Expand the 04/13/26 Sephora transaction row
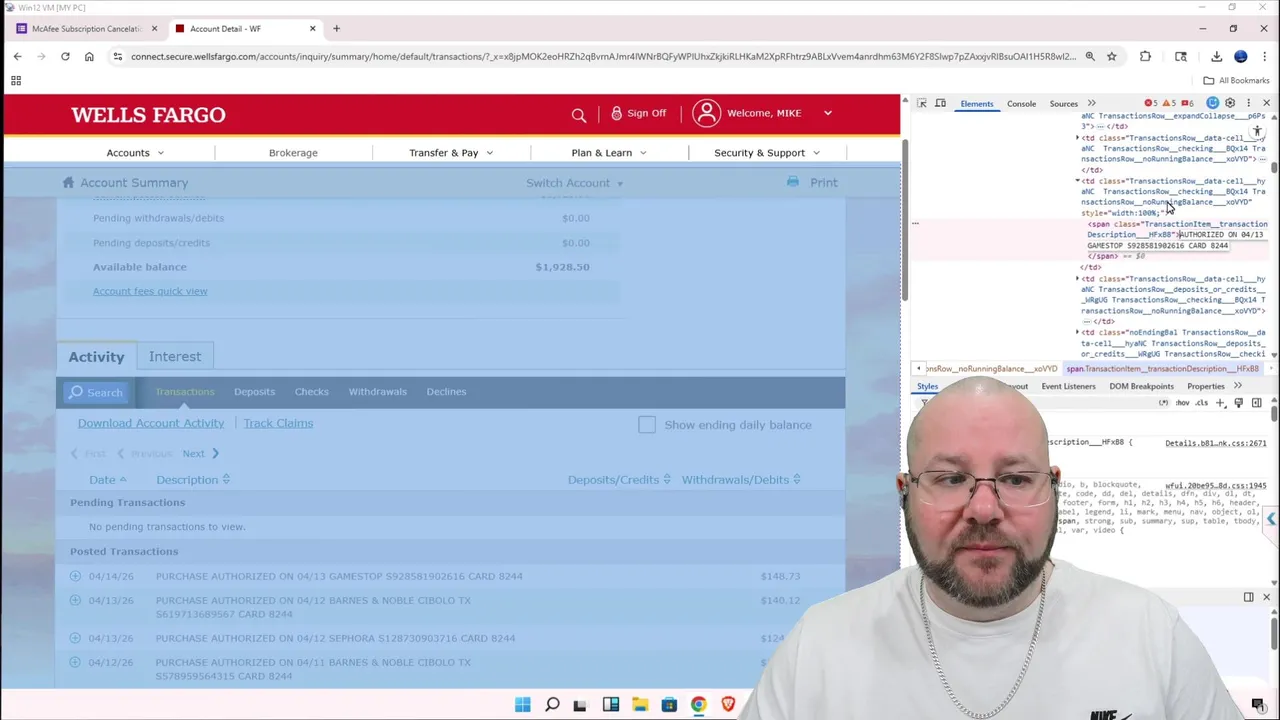This screenshot has height=720, width=1280. pos(75,638)
